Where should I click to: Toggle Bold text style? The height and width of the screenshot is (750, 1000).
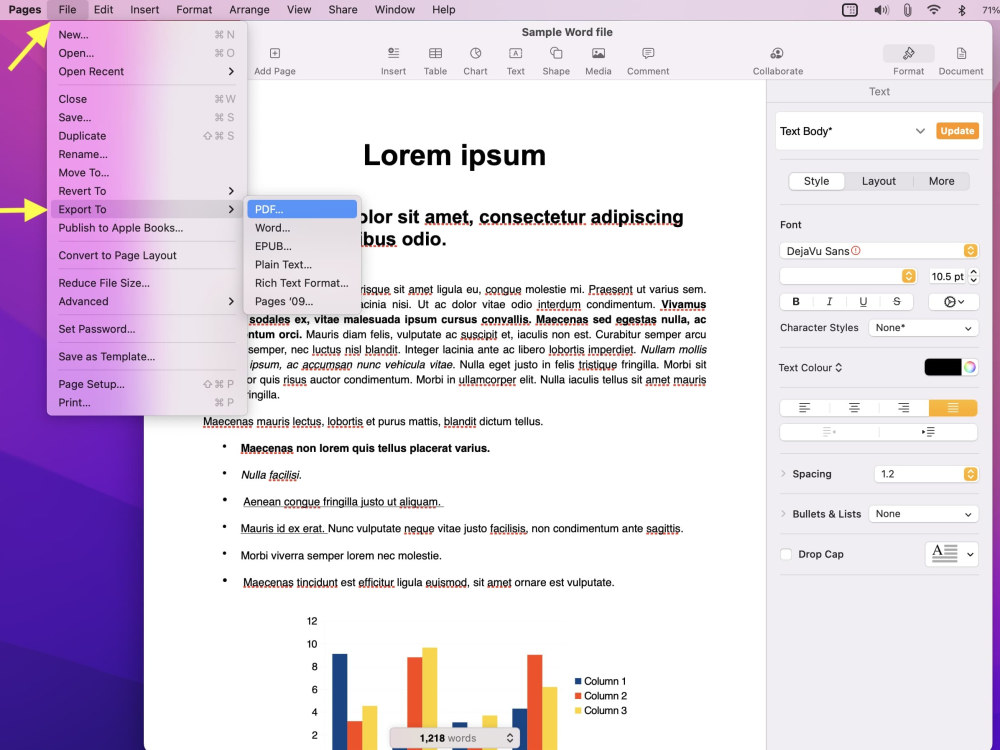click(x=796, y=302)
